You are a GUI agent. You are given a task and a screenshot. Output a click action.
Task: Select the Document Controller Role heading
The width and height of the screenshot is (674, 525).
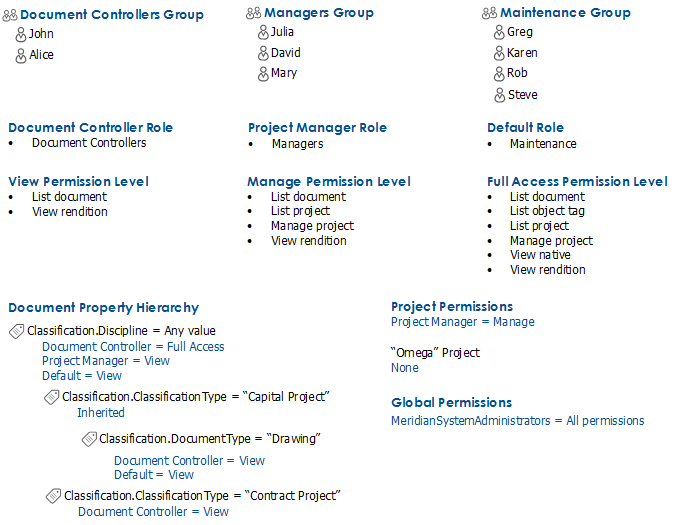(91, 128)
